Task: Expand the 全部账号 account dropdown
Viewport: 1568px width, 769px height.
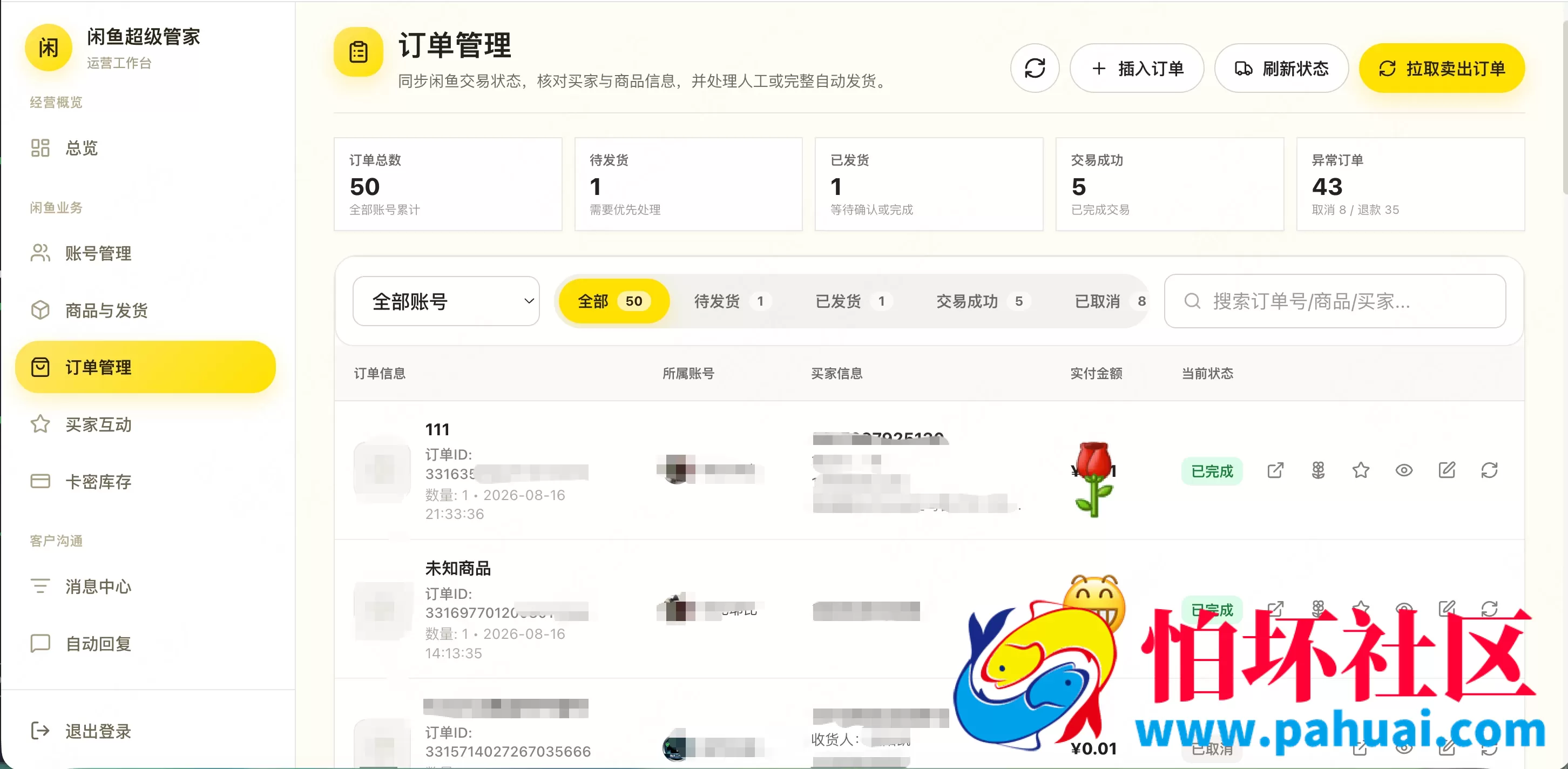Action: point(446,301)
